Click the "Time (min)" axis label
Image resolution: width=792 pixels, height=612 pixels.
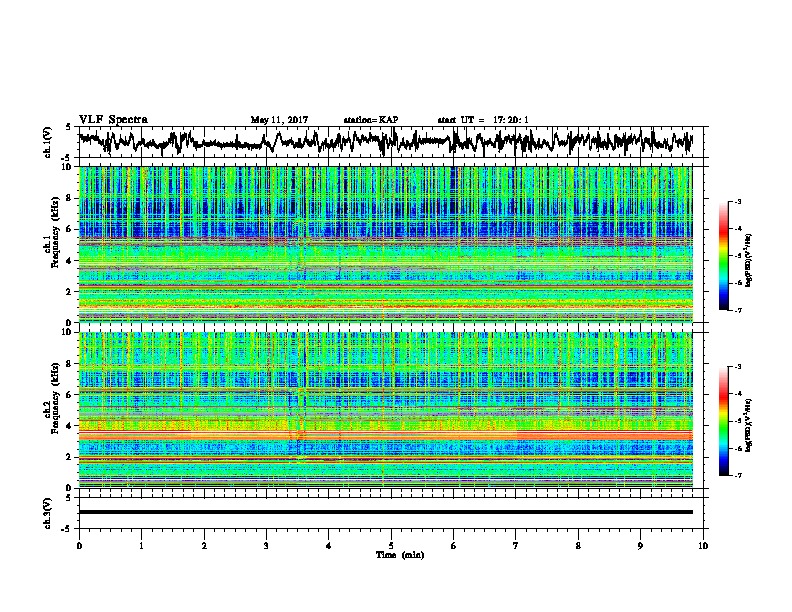[400, 555]
